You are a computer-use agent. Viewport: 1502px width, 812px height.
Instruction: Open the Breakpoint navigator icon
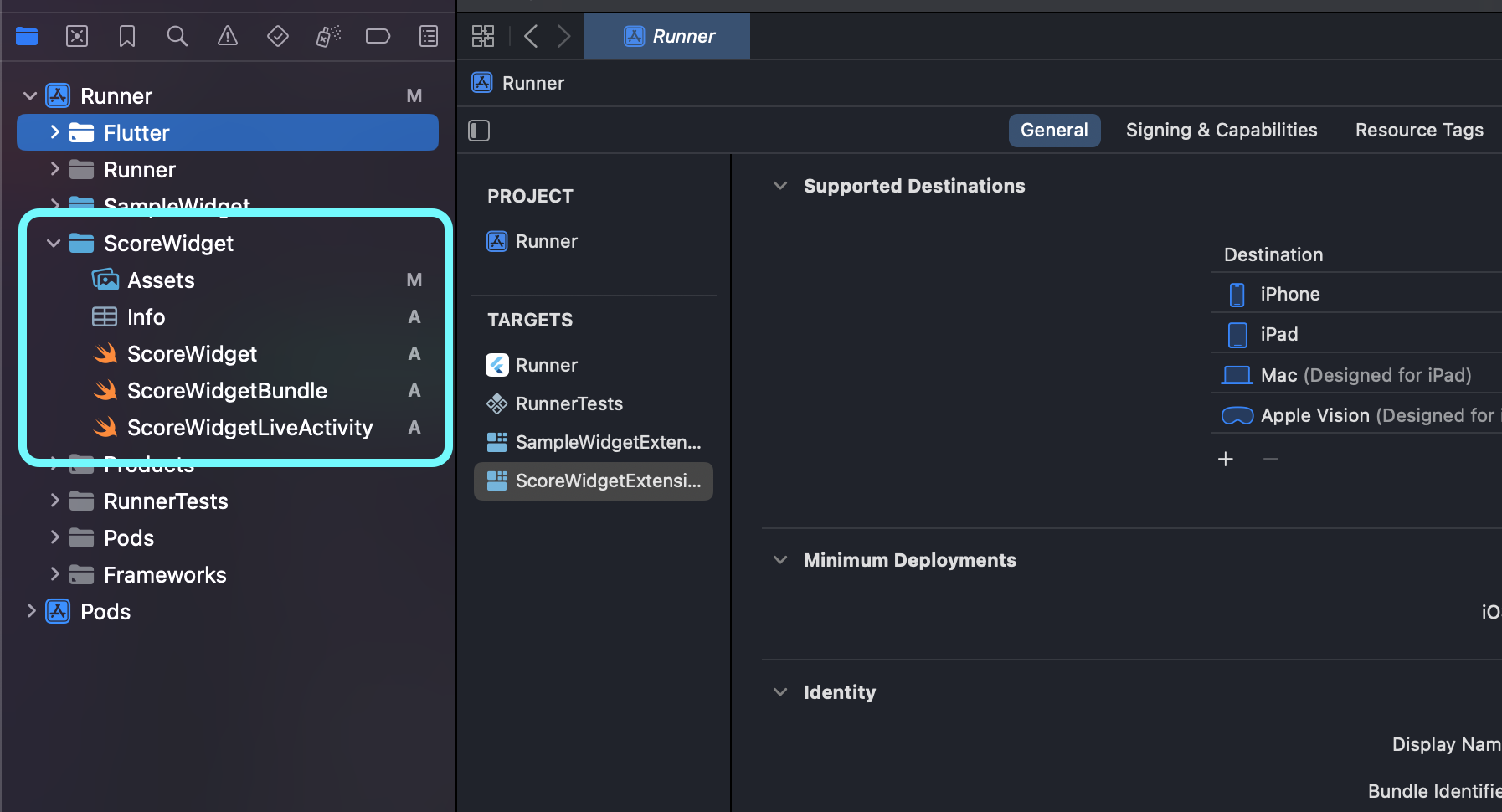coord(378,36)
